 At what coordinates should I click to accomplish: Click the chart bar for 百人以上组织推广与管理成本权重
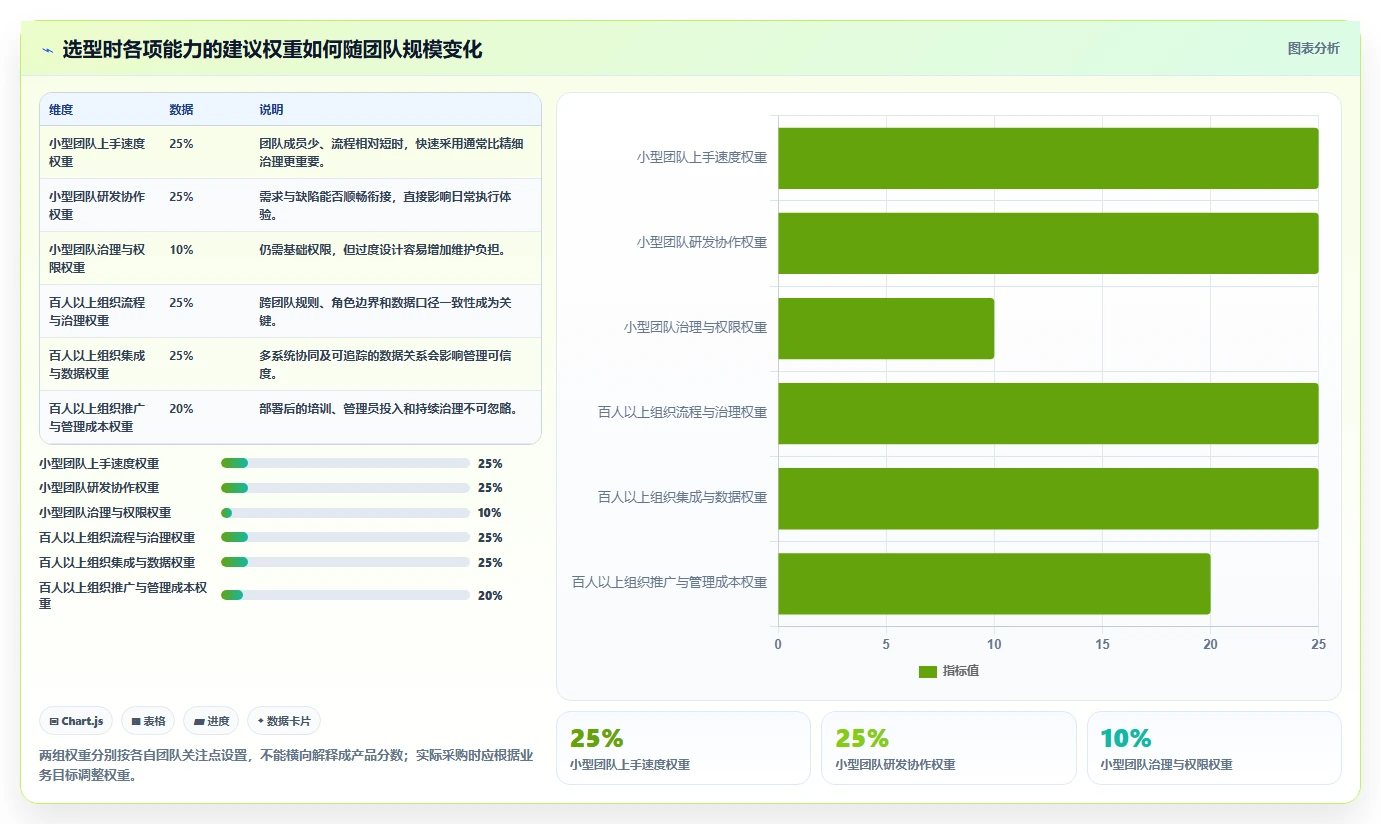pos(994,583)
